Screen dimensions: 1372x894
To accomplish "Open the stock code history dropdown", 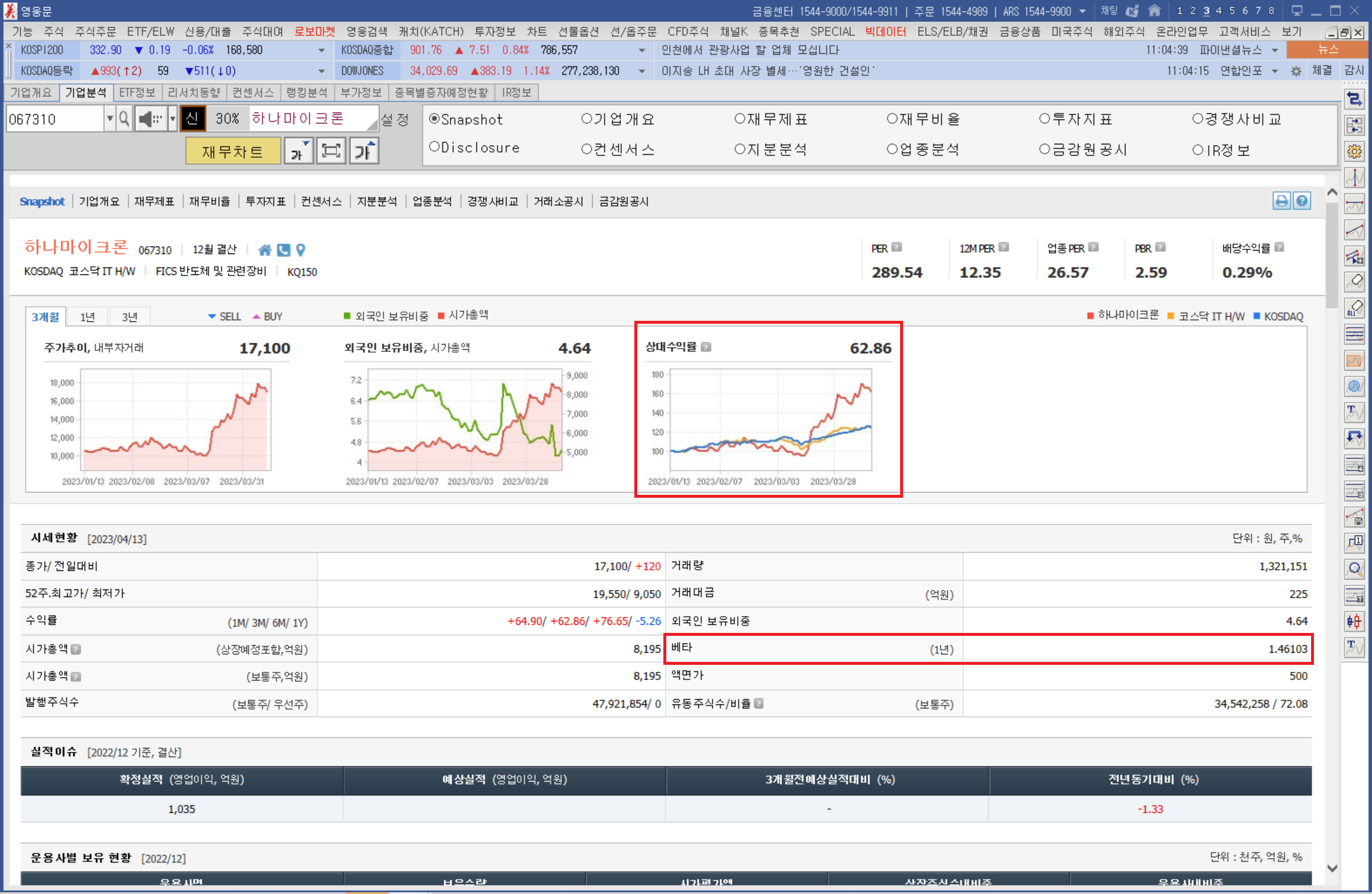I will click(110, 119).
